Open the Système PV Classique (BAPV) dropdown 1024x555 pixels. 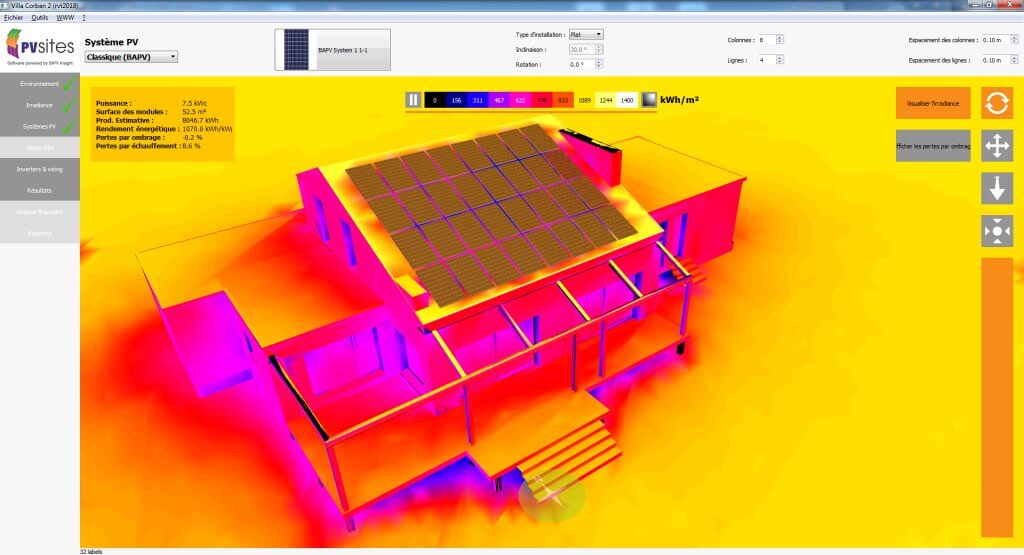click(x=131, y=57)
